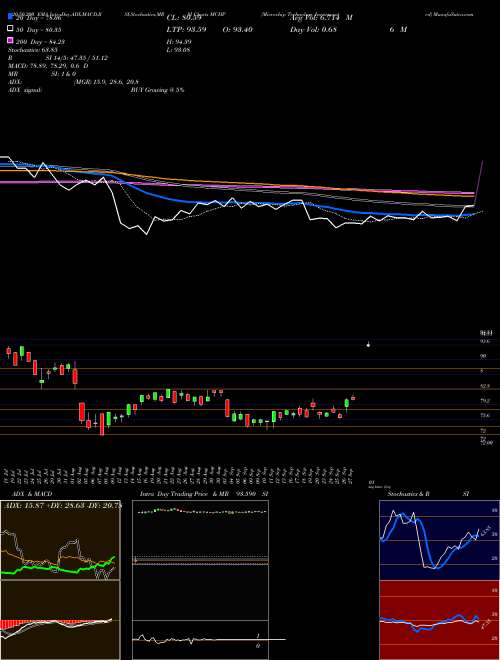Image resolution: width=500 pixels, height=660 pixels.
Task: Select the H: 94.39 high value
Action: pos(179,42)
